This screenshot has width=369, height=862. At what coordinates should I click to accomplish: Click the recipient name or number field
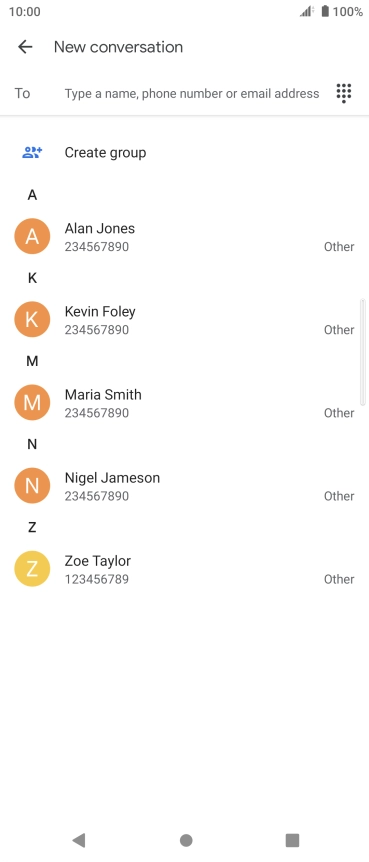click(x=192, y=93)
